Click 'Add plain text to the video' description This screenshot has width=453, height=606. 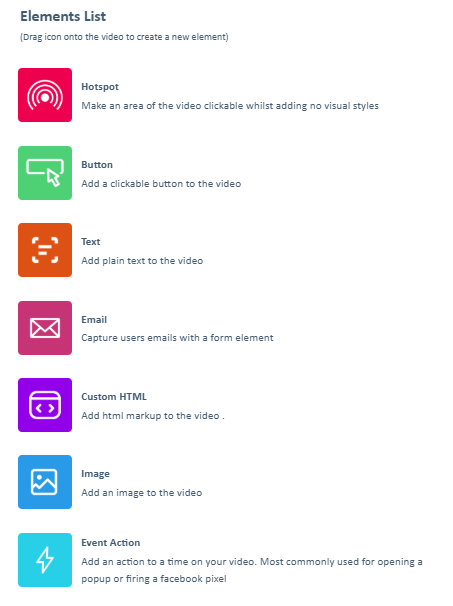[142, 260]
